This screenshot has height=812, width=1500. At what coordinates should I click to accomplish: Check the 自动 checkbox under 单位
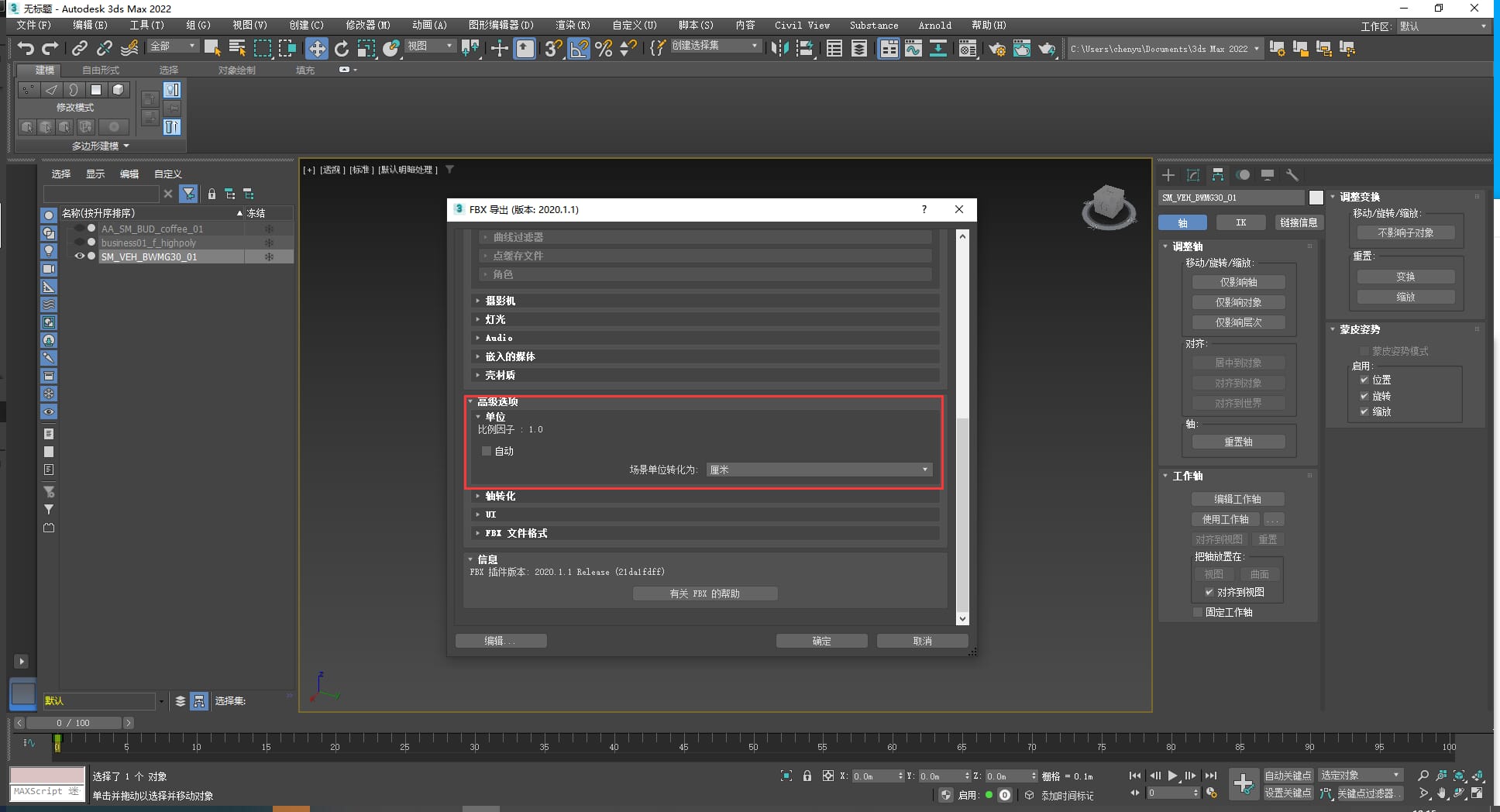click(487, 451)
